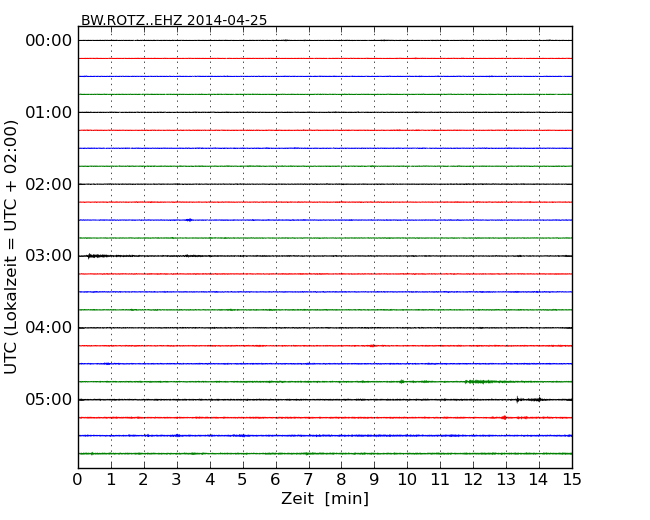Click x-axis tick label 13
Image resolution: width=650 pixels, height=520 pixels.
click(506, 480)
